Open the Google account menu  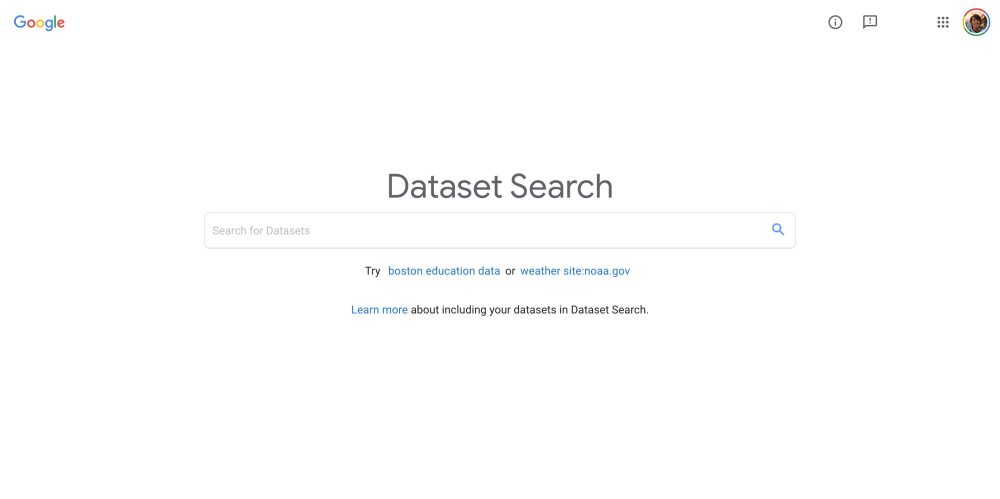point(976,22)
